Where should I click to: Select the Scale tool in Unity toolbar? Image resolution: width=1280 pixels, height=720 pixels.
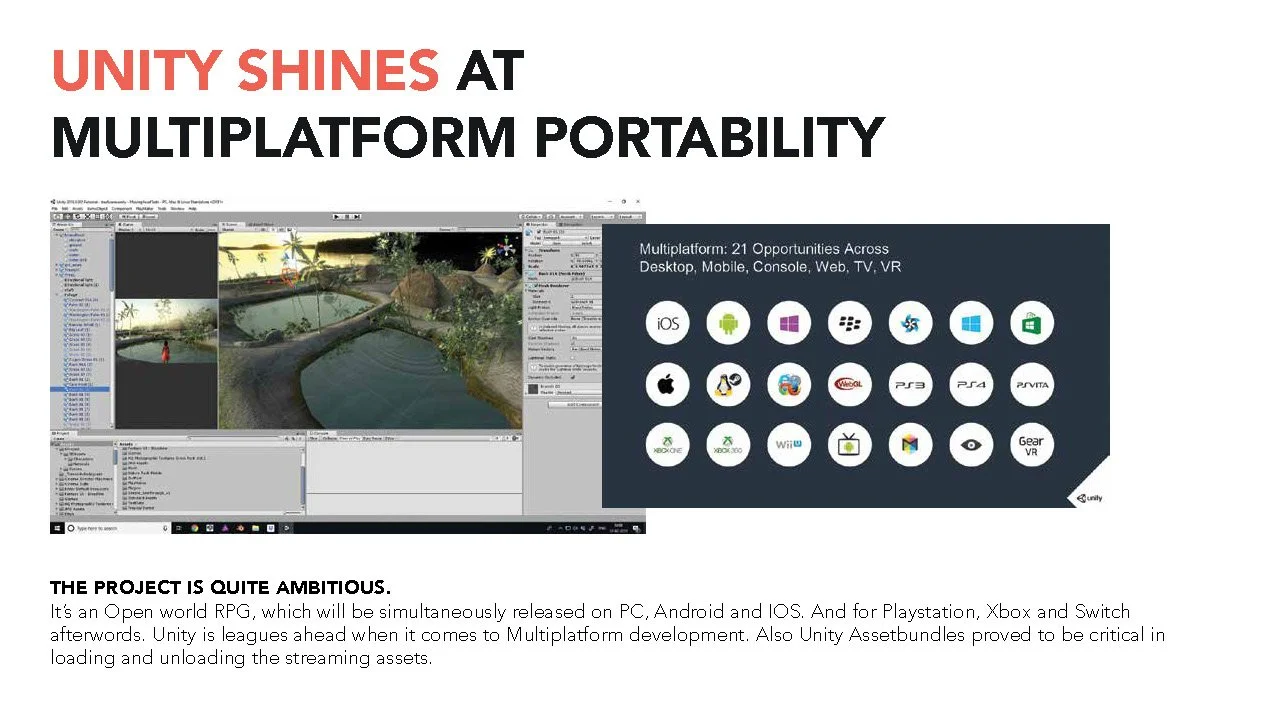[88, 217]
